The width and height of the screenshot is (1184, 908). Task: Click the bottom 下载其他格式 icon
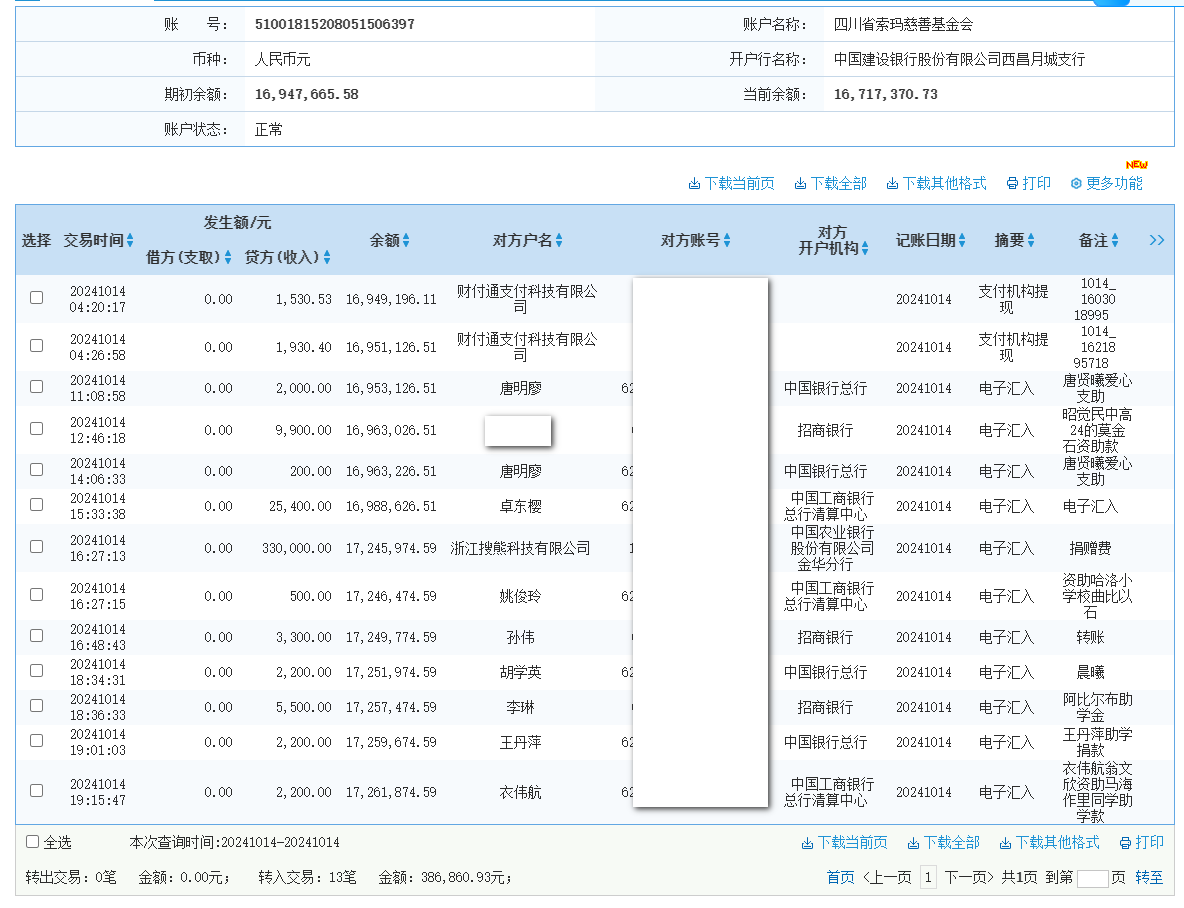[1006, 843]
